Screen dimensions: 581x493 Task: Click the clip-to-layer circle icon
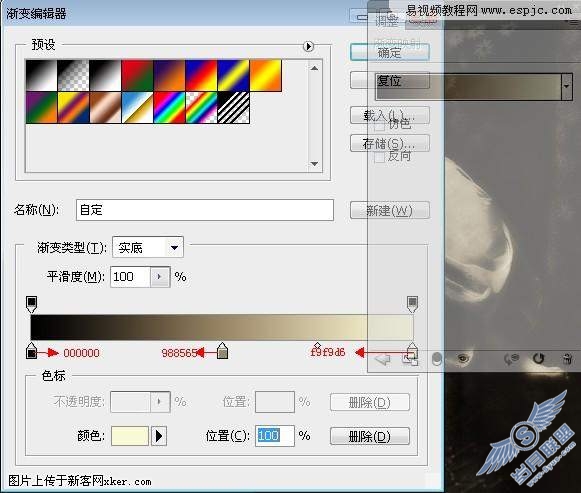437,359
